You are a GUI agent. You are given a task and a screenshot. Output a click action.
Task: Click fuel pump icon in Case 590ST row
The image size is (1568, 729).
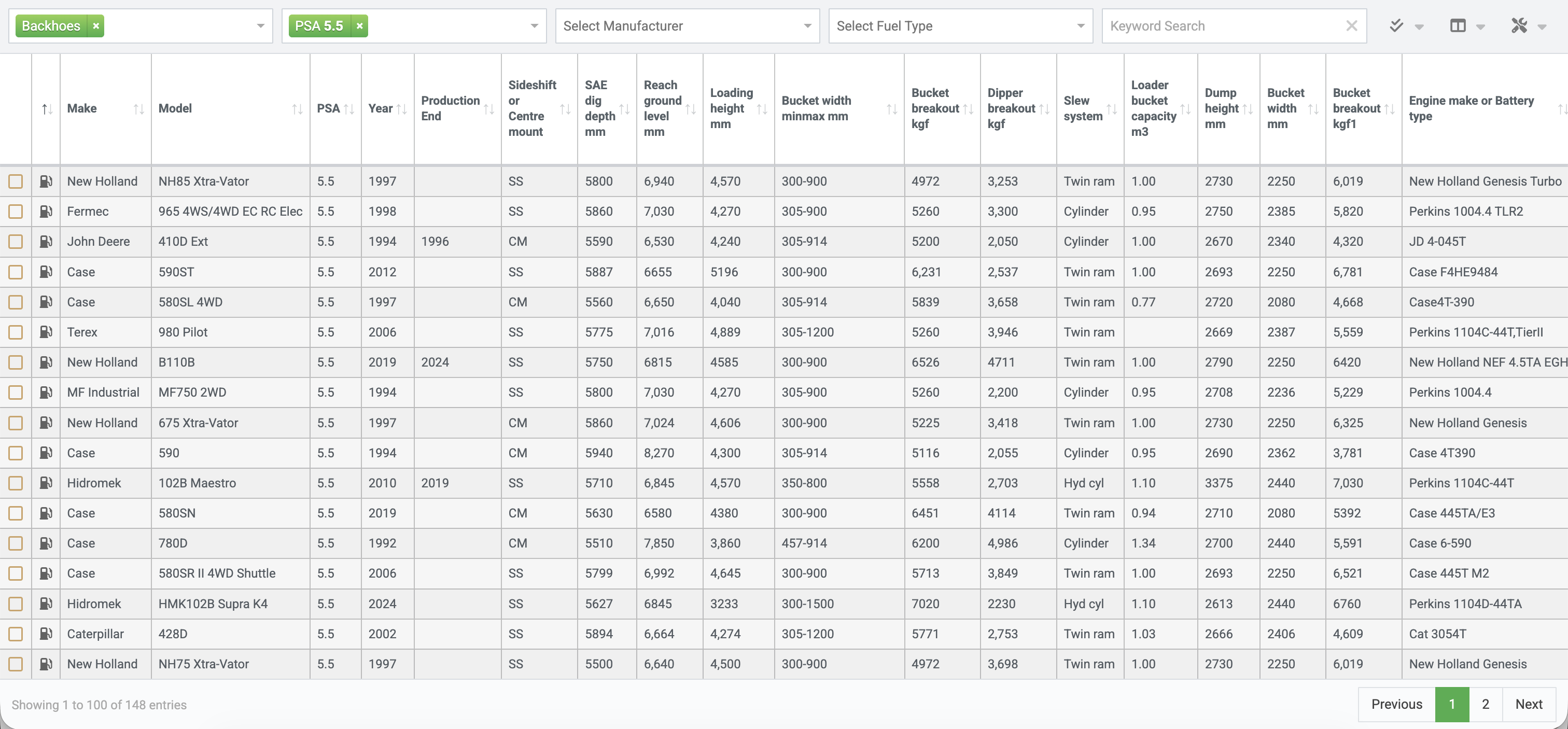click(x=46, y=272)
